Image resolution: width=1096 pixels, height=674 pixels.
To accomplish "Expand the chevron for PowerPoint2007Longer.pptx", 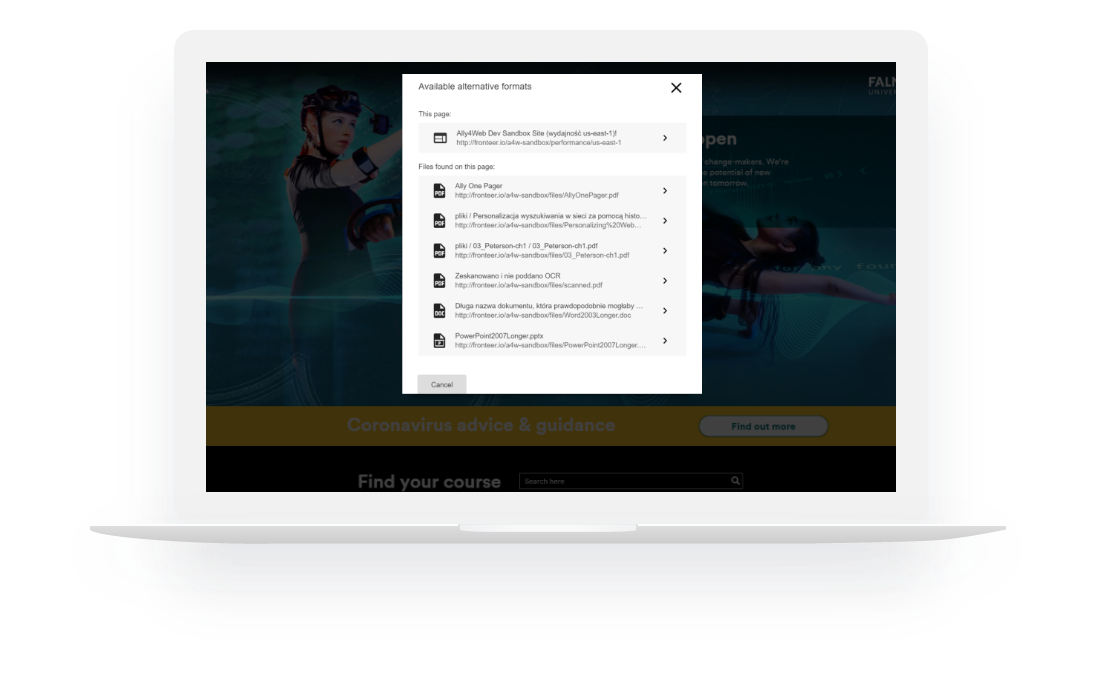I will pyautogui.click(x=666, y=340).
